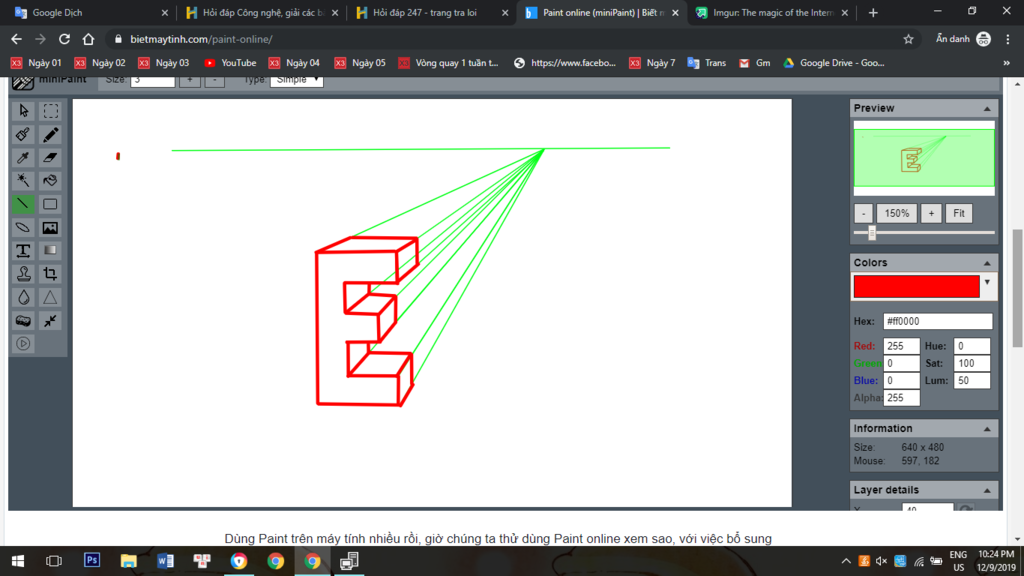Click the Alpha value field

tap(901, 398)
